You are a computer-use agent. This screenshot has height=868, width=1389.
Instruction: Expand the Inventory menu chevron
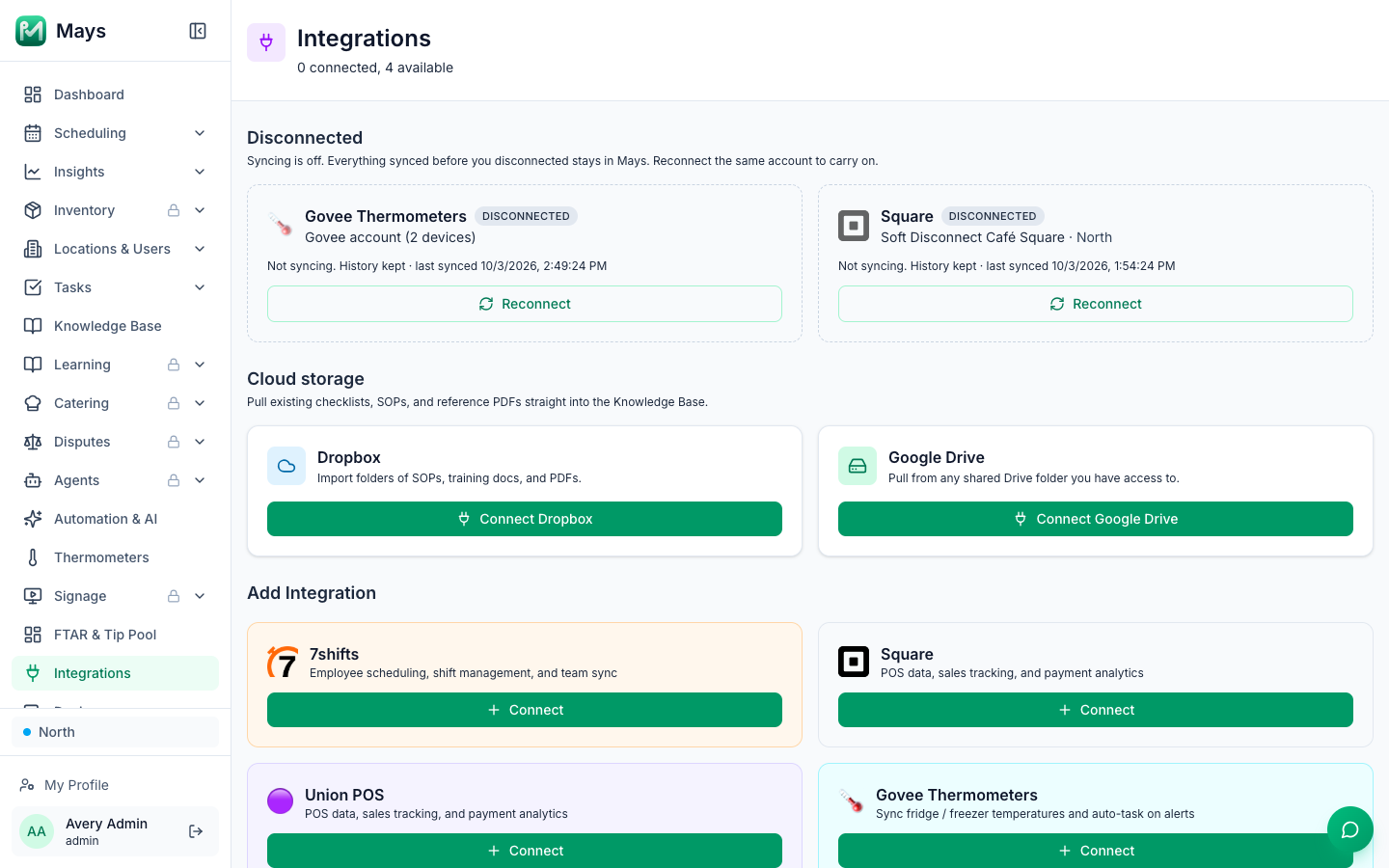click(x=200, y=210)
